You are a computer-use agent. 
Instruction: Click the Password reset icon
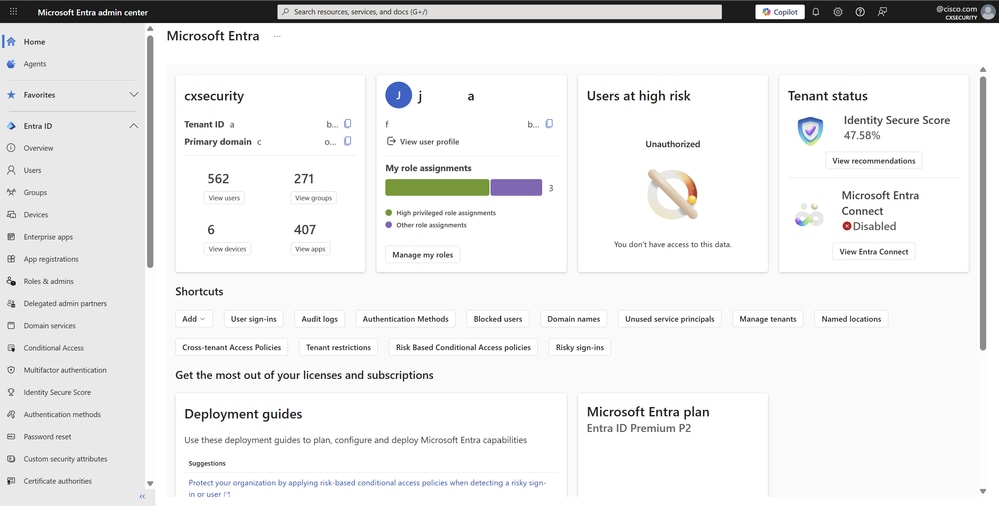11,437
